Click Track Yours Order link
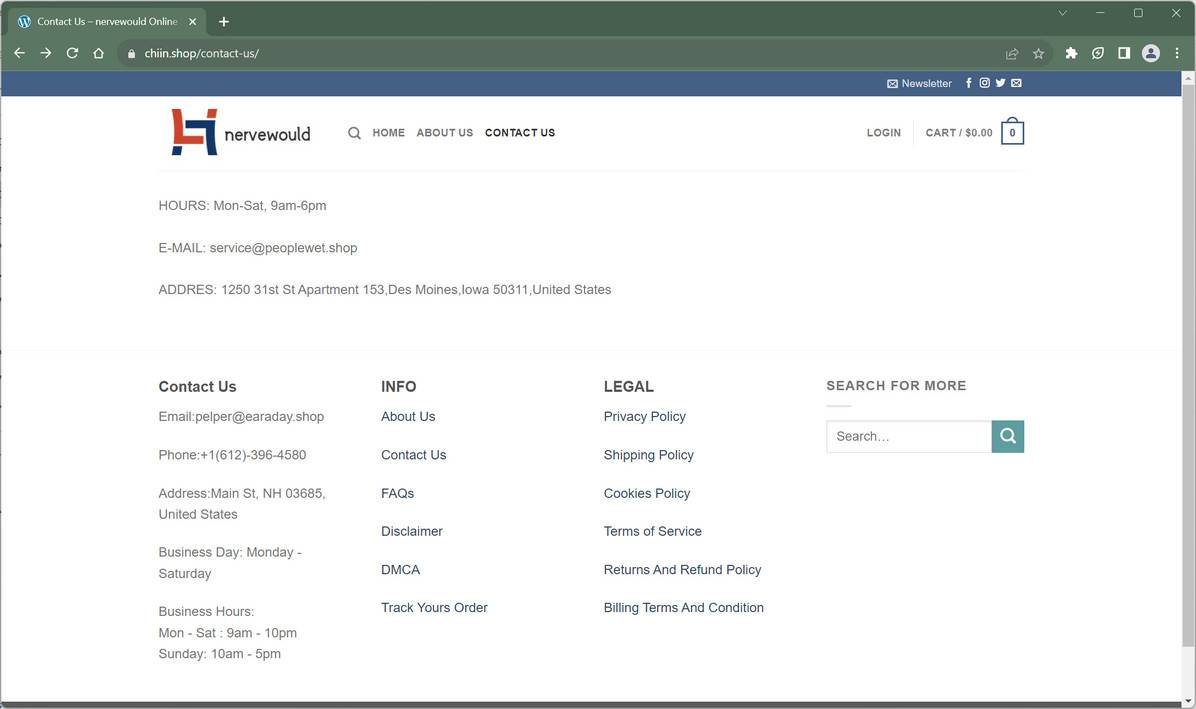Viewport: 1196px width, 709px height. (434, 608)
